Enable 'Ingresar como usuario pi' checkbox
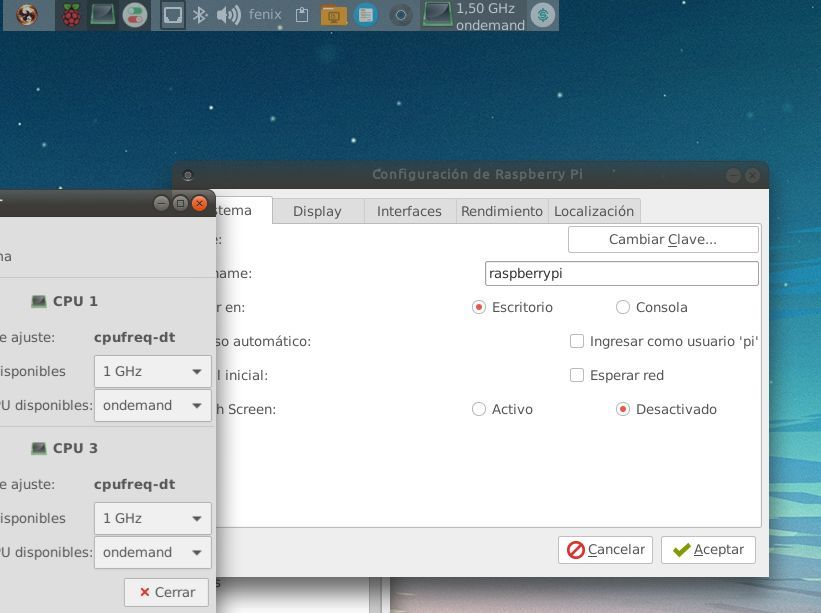The height and width of the screenshot is (613, 821). pos(576,341)
